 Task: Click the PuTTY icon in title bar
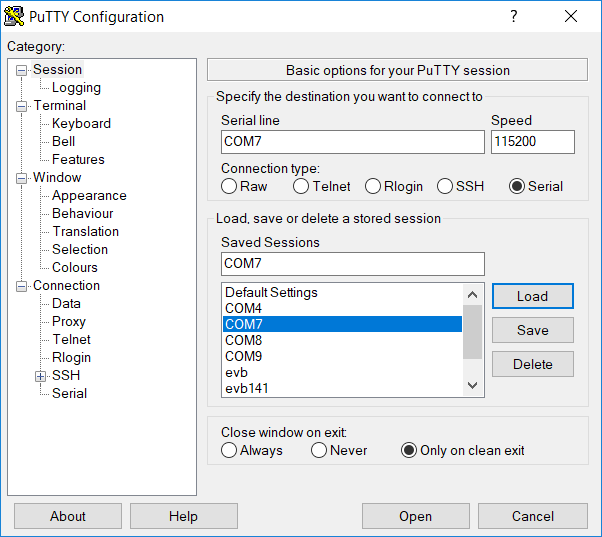click(x=15, y=16)
